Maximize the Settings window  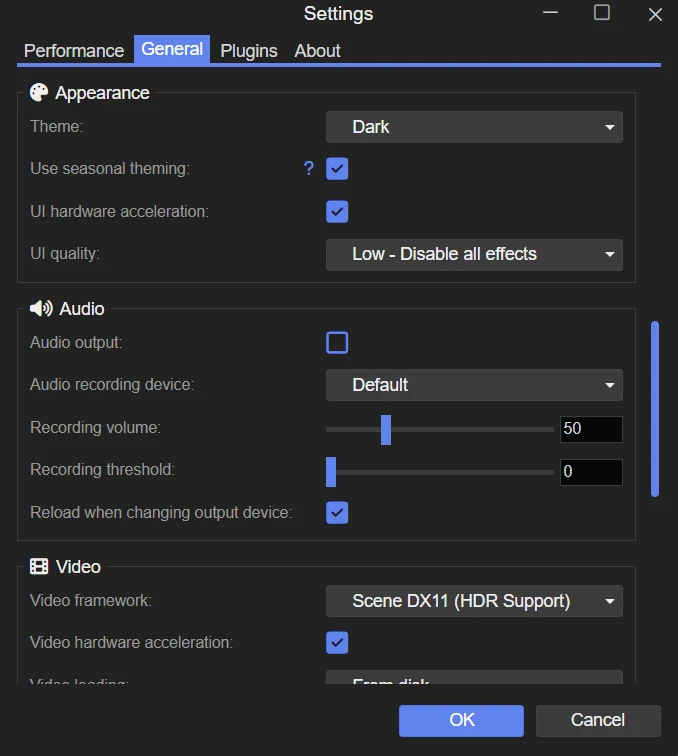coord(601,13)
